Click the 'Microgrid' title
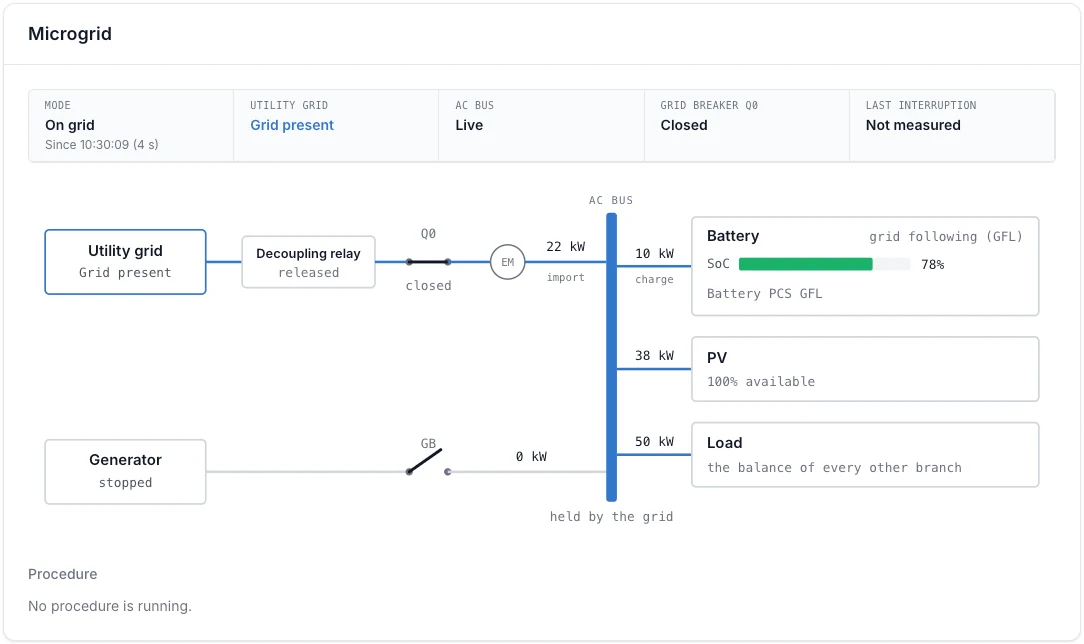 70,33
